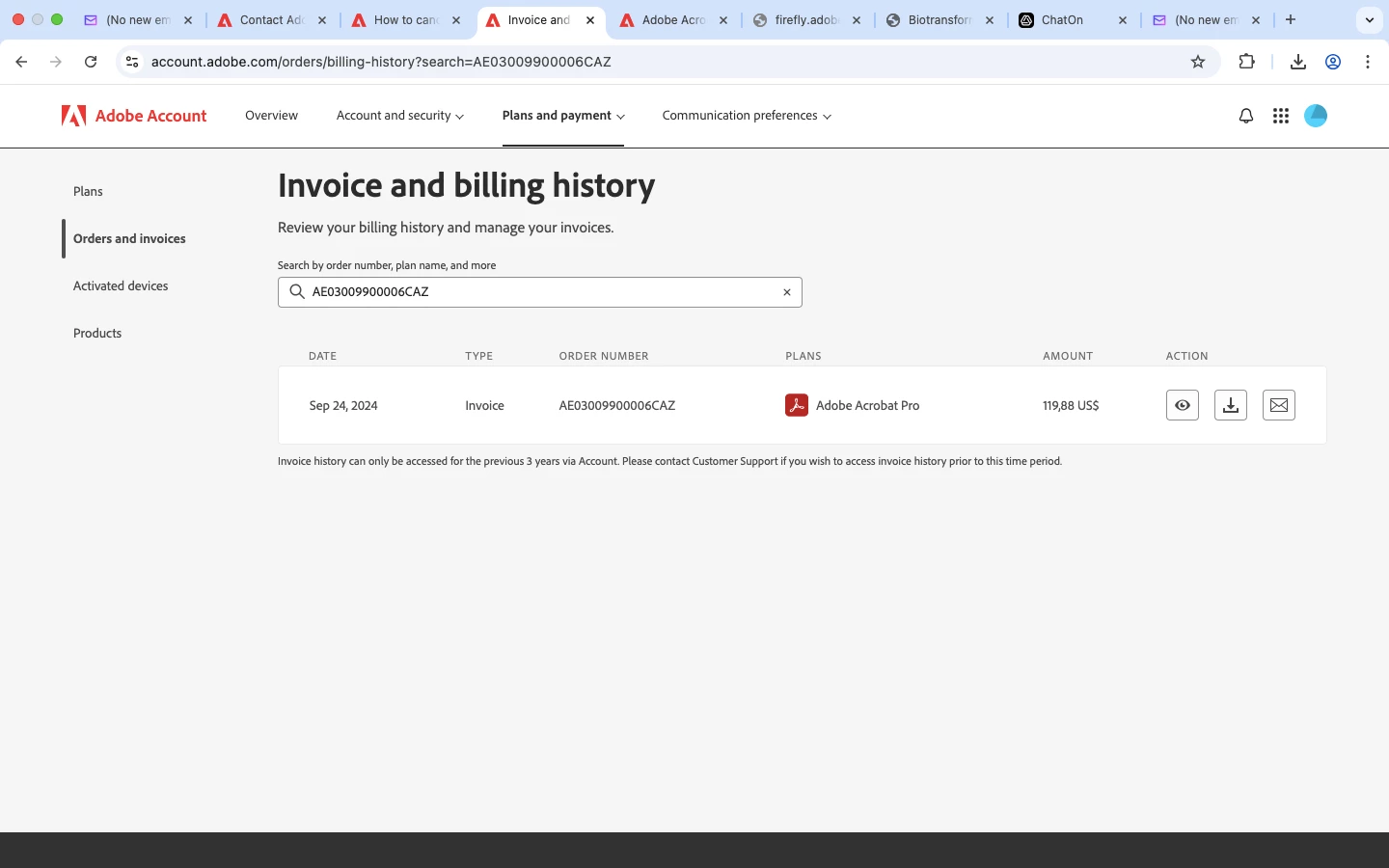Screen dimensions: 1389x868
Task: Click the DATE column header
Action: pyautogui.click(x=322, y=356)
